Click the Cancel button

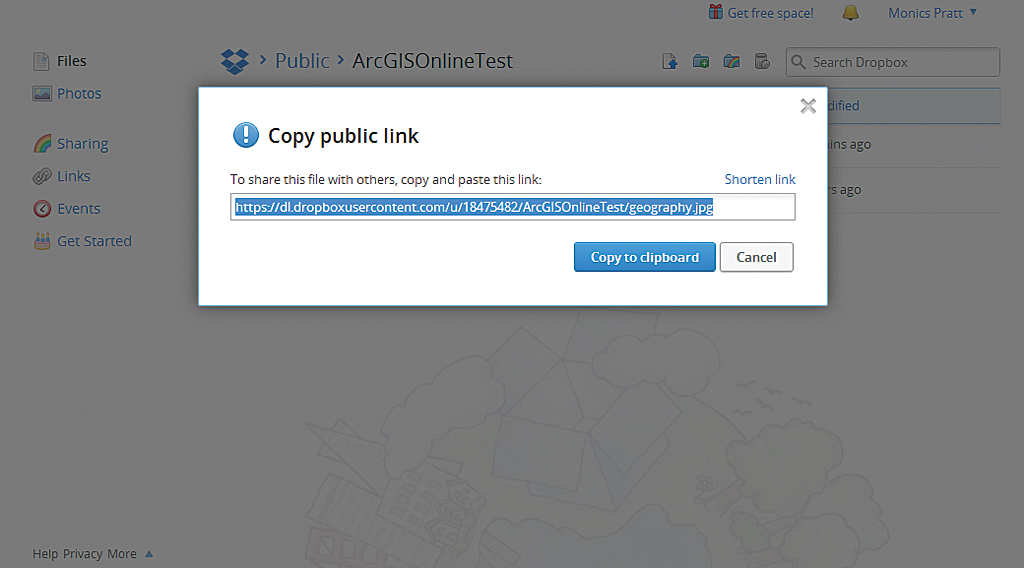(756, 257)
